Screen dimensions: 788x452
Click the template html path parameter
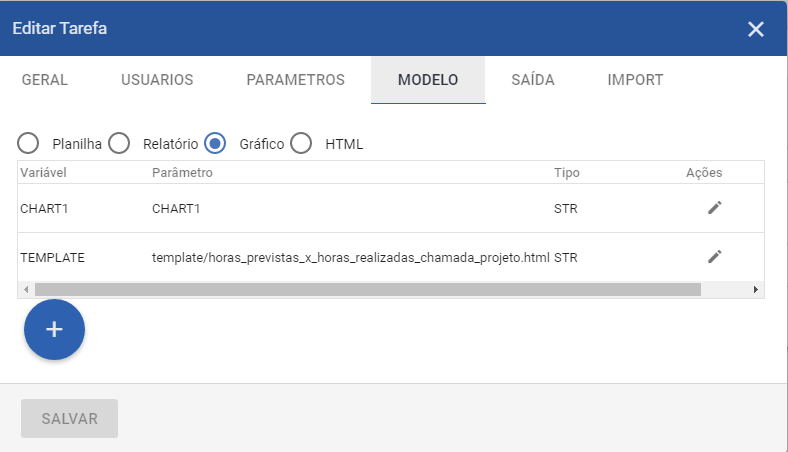coord(351,257)
